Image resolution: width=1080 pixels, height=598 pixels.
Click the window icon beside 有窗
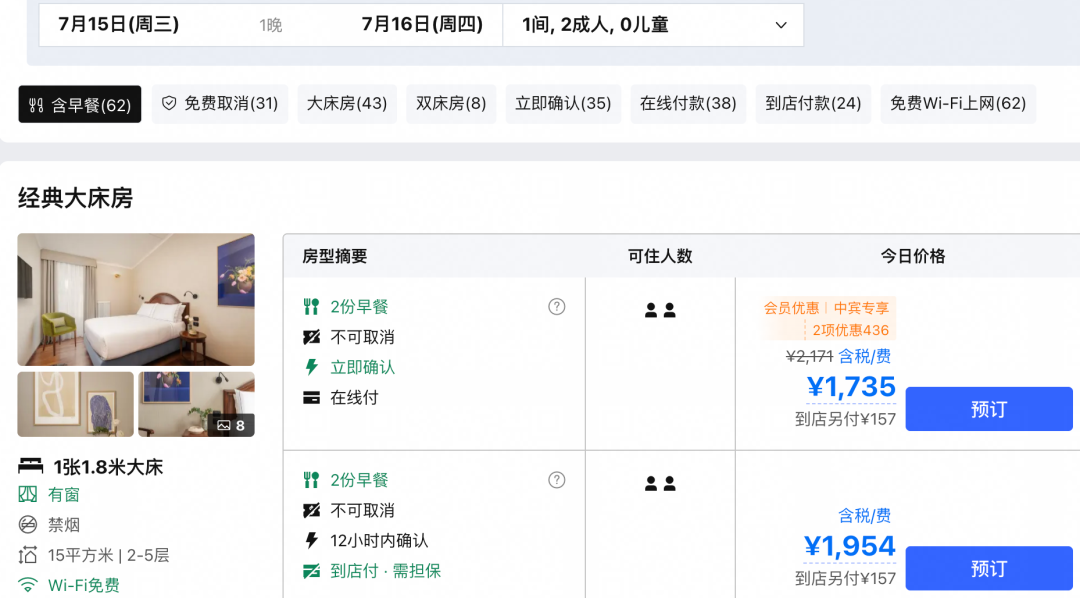(28, 494)
